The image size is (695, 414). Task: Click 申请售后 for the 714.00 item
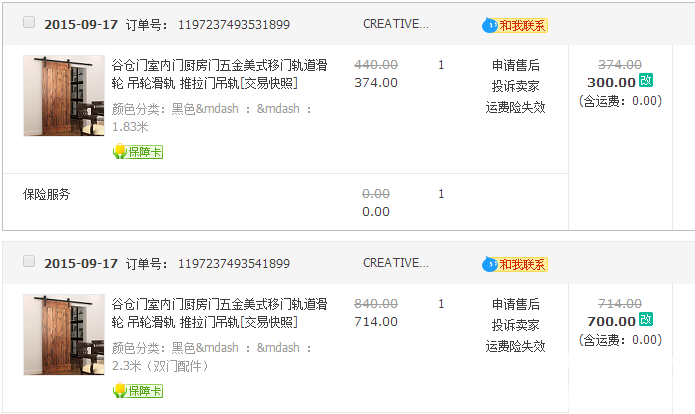(515, 304)
